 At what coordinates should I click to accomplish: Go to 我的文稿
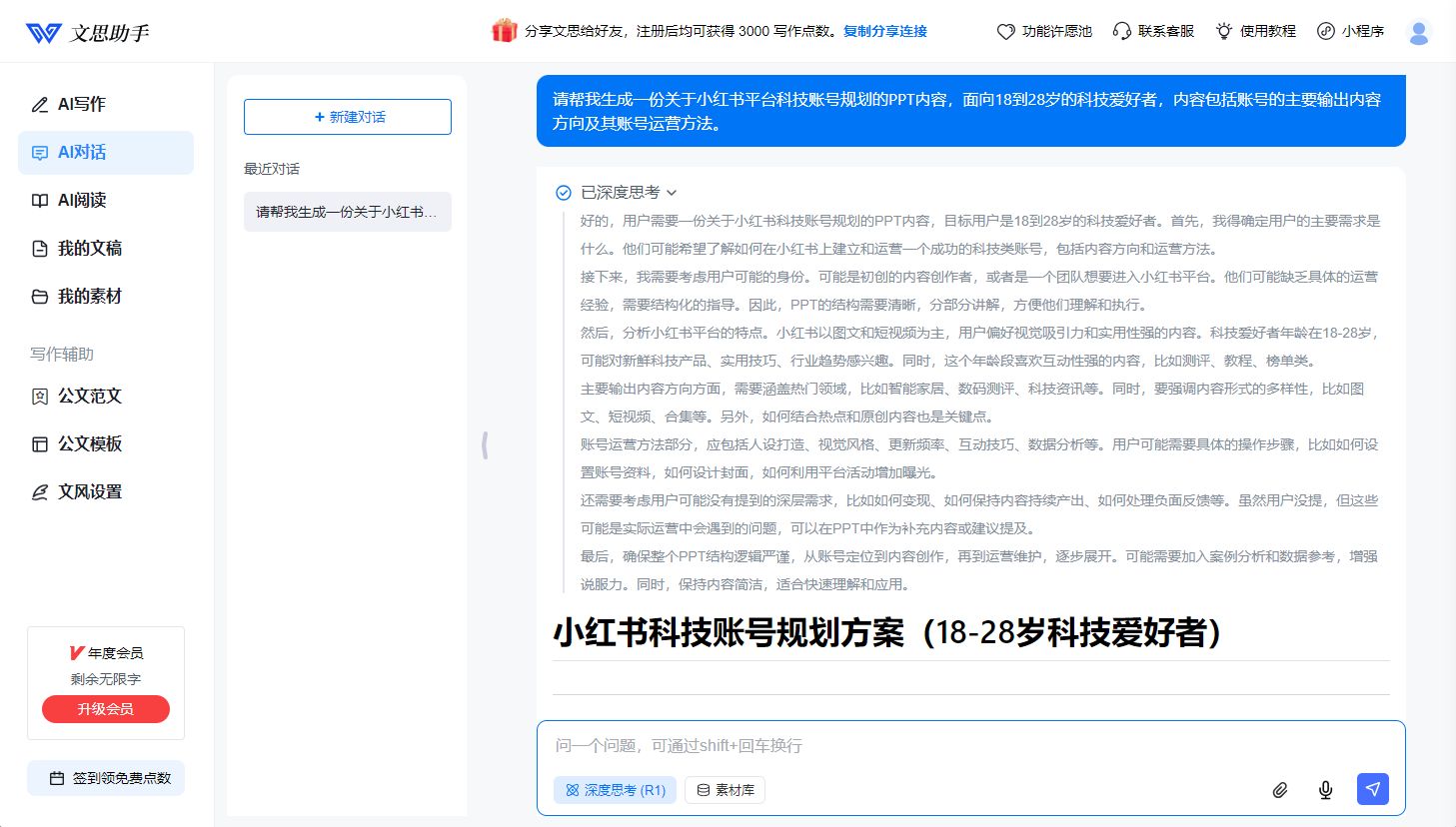point(106,249)
